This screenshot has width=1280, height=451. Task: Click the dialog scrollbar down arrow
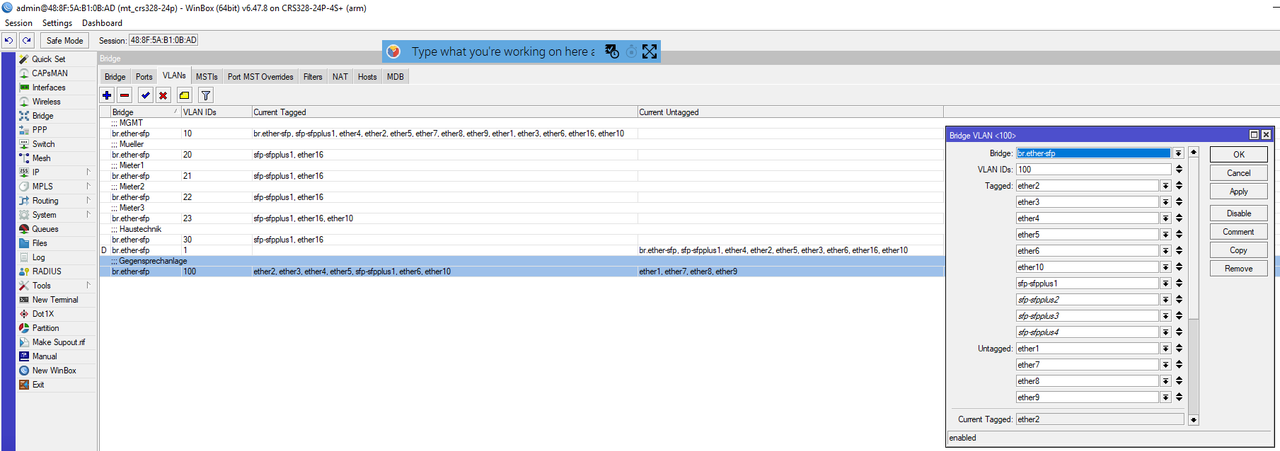click(x=1193, y=420)
